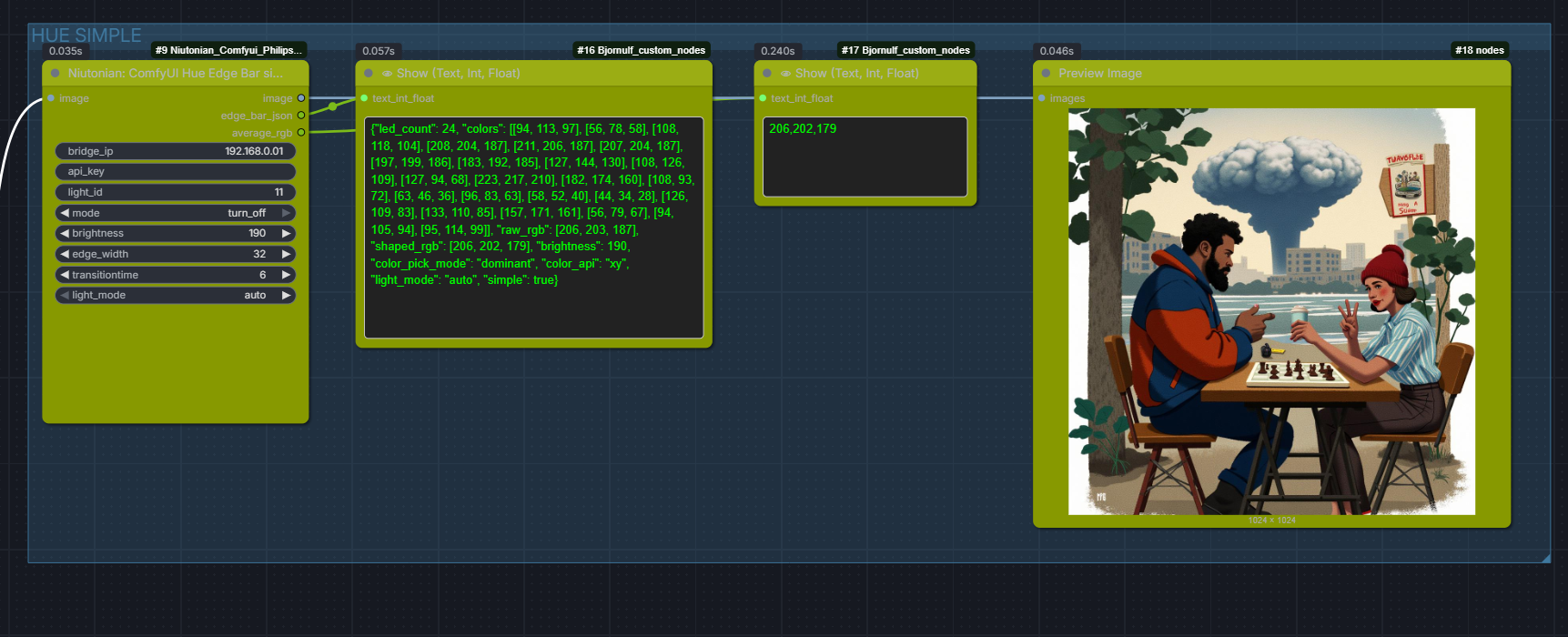Decrease edge_width with its left arrow

[65, 254]
